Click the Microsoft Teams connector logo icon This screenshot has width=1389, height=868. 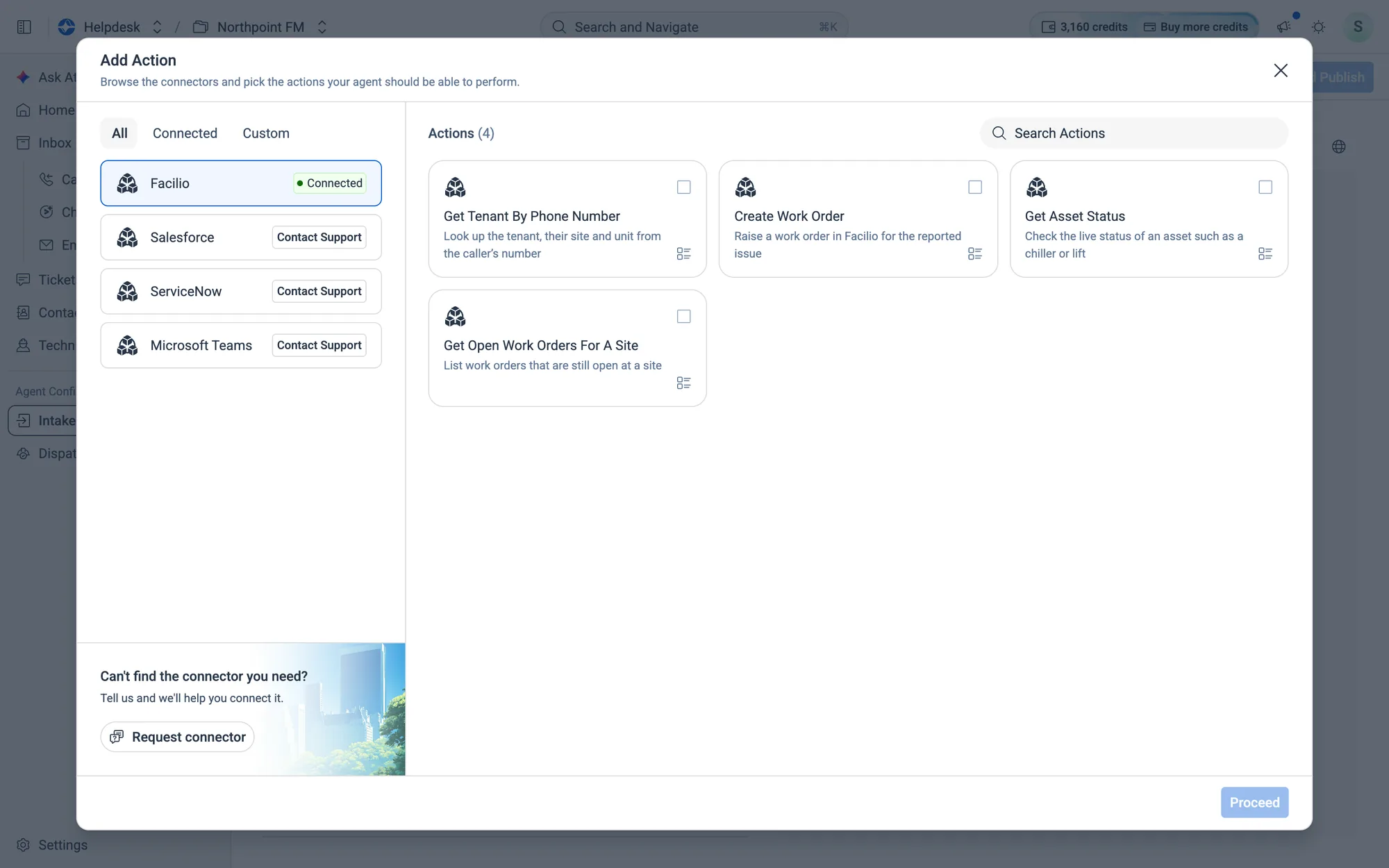(x=127, y=345)
